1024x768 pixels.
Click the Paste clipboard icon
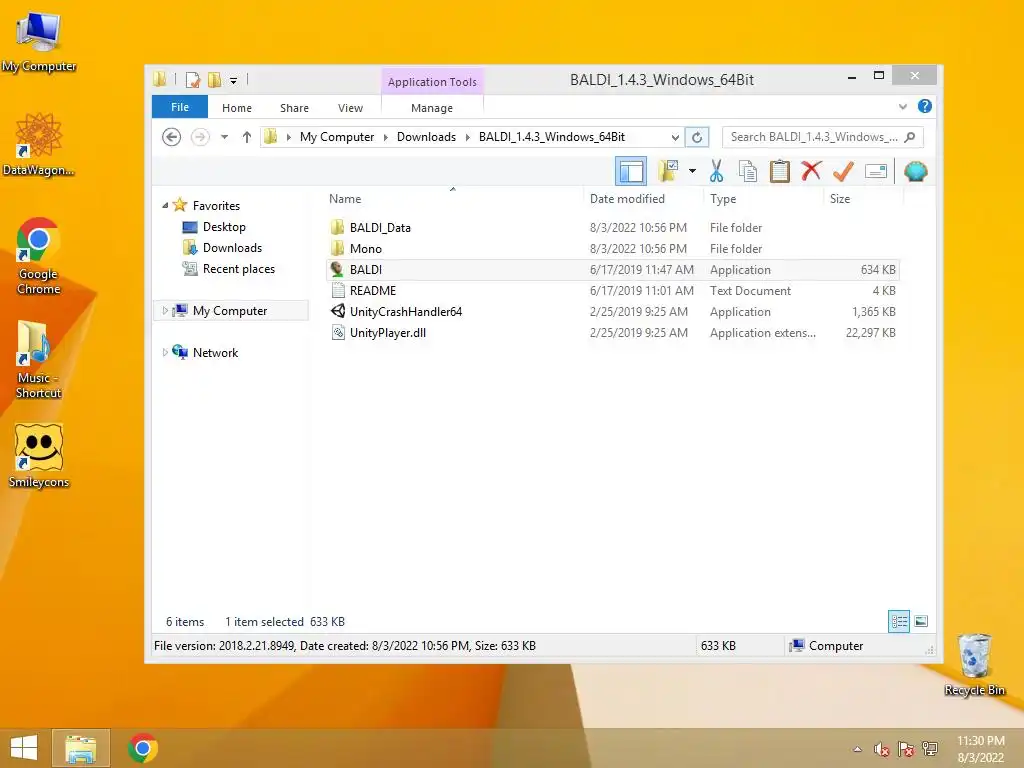(x=779, y=171)
